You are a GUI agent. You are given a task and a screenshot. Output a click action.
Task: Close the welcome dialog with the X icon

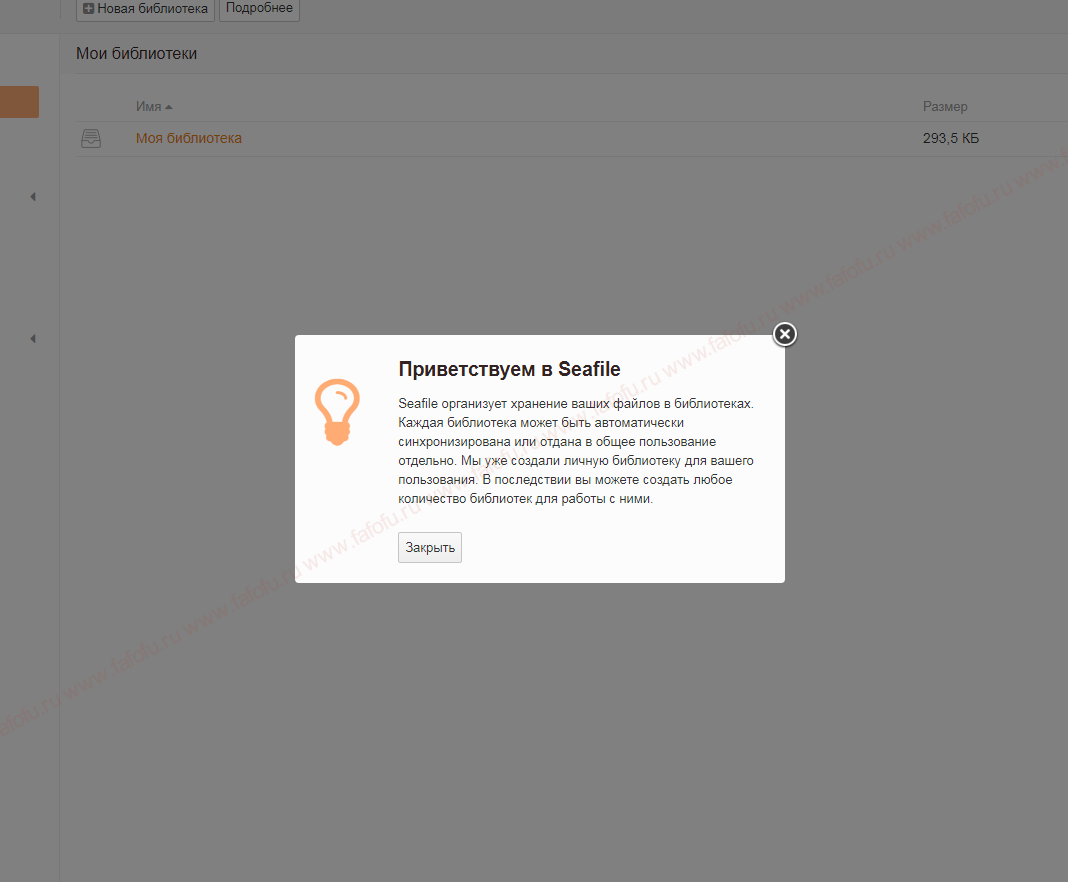pos(785,334)
